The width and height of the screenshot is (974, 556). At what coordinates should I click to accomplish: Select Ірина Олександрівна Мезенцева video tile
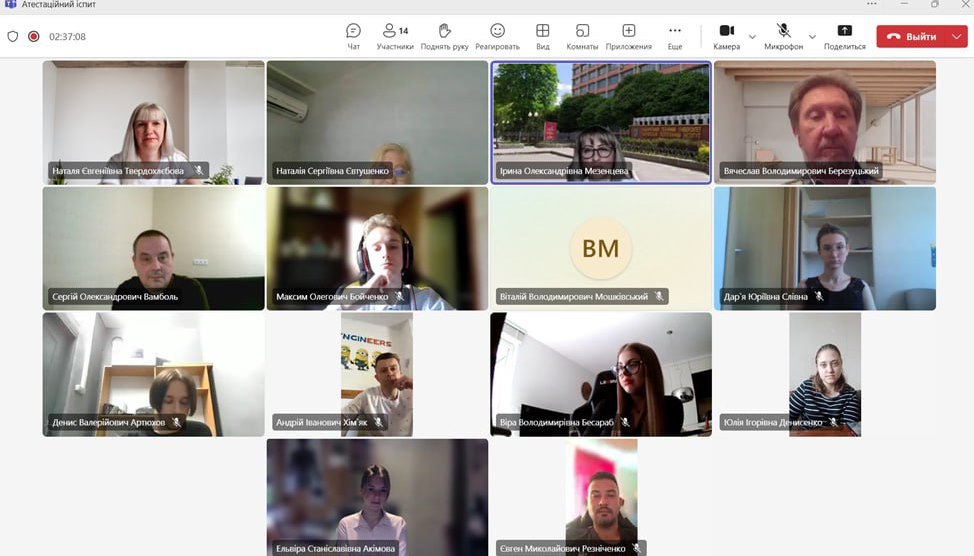coord(601,122)
